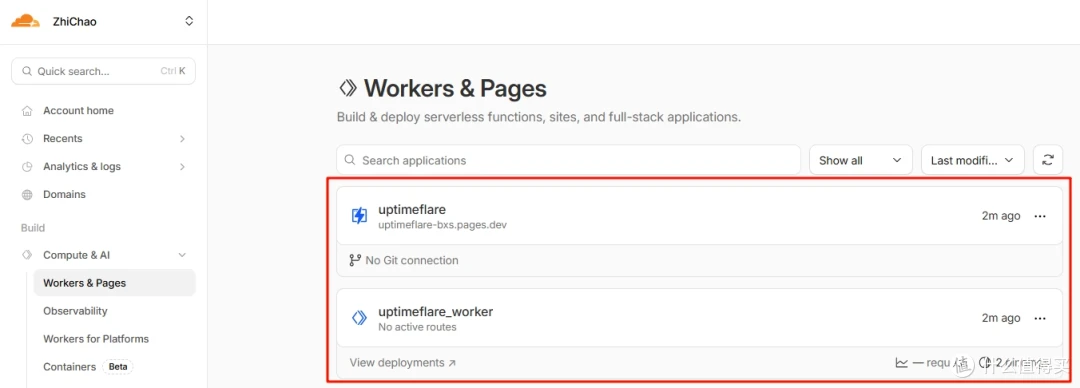1080x388 pixels.
Task: Click the Cloudflare logo icon
Action: 25,21
